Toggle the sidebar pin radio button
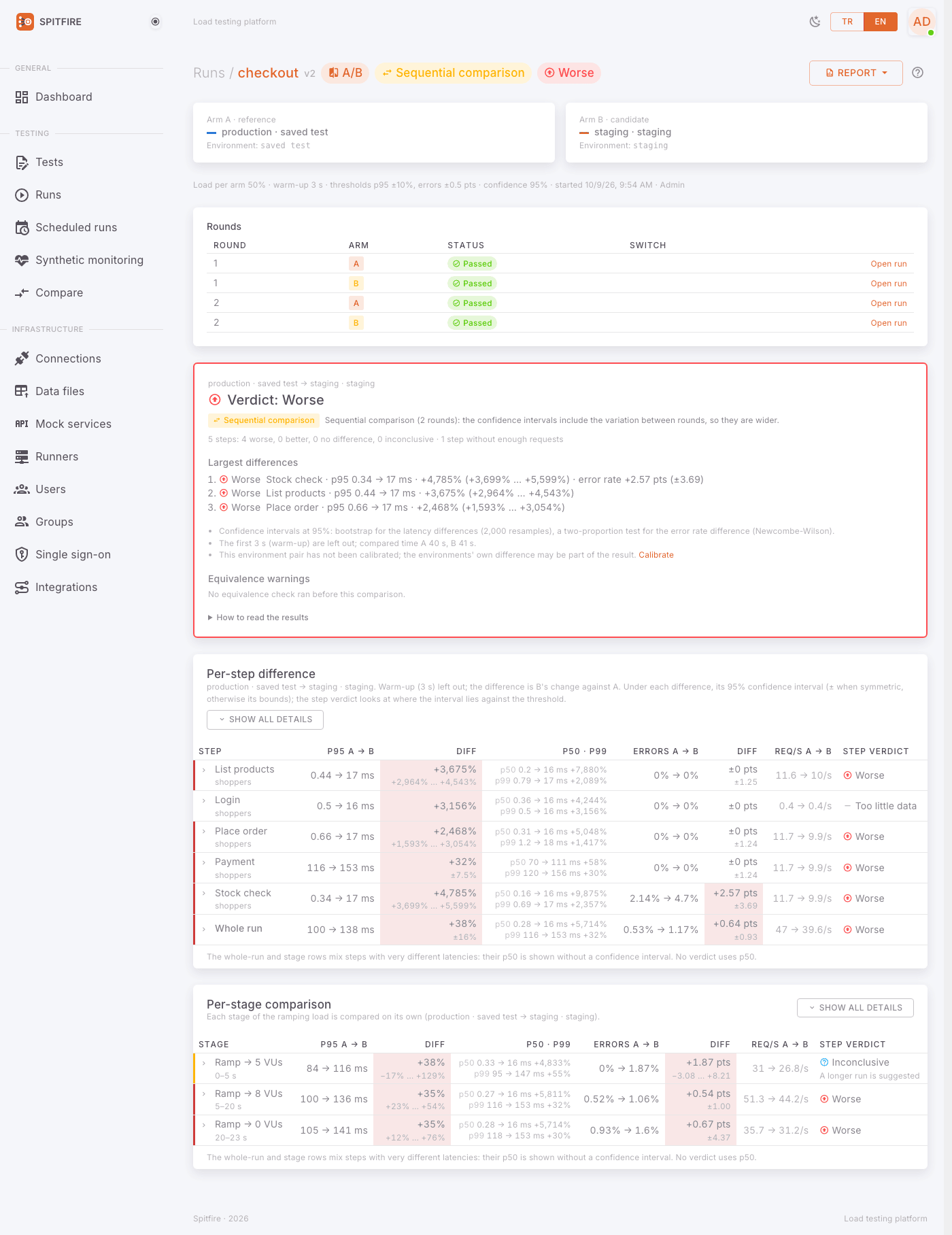Screen dimensions: 952x1235 point(155,22)
